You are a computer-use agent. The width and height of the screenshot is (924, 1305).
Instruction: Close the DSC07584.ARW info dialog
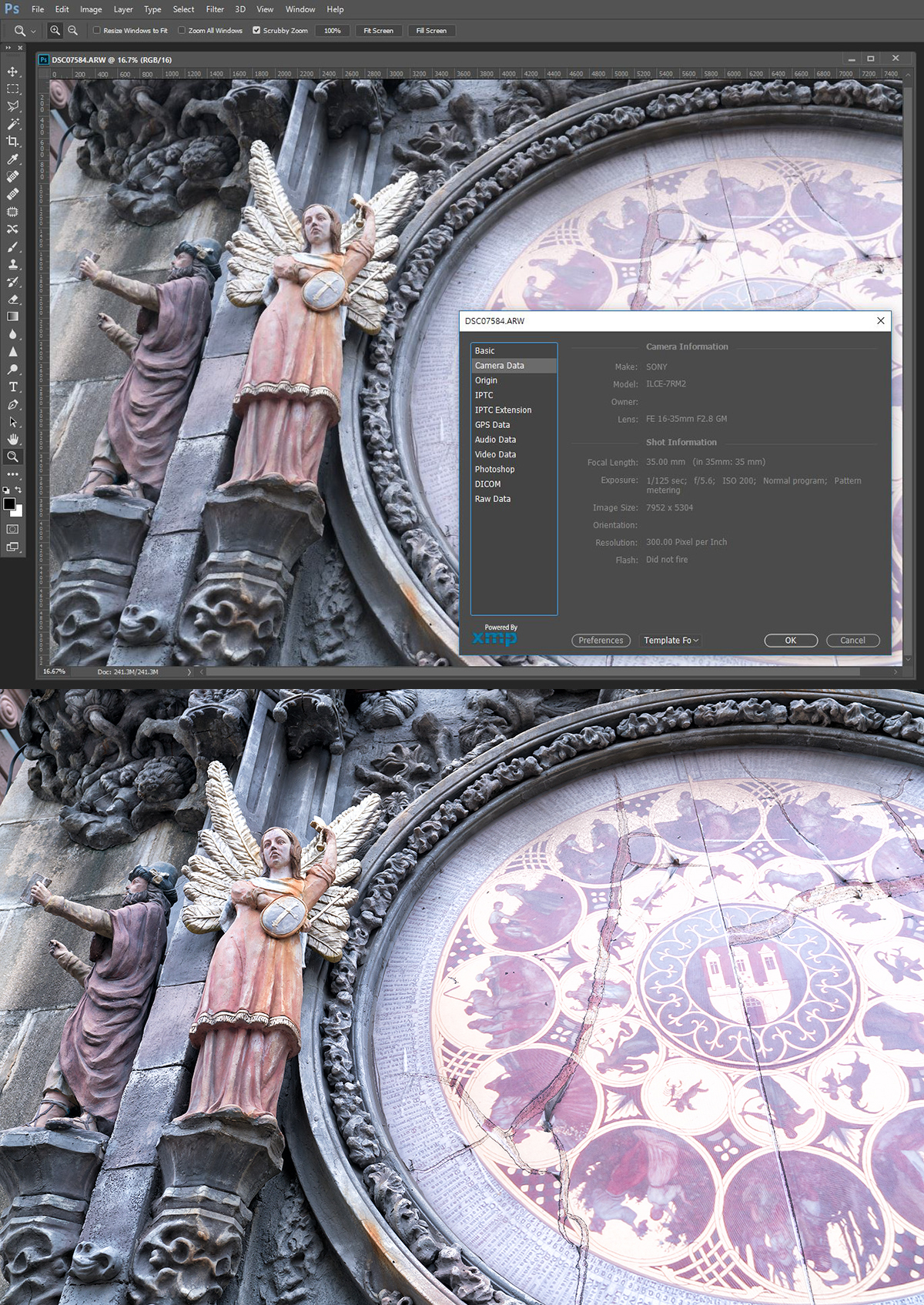coord(881,321)
